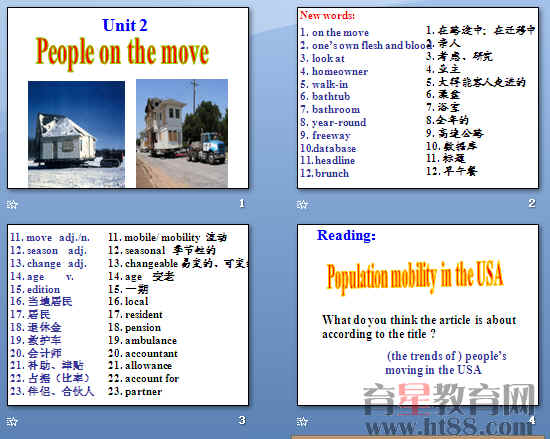
Task: Click slide number 3 label
Action: [x=242, y=420]
